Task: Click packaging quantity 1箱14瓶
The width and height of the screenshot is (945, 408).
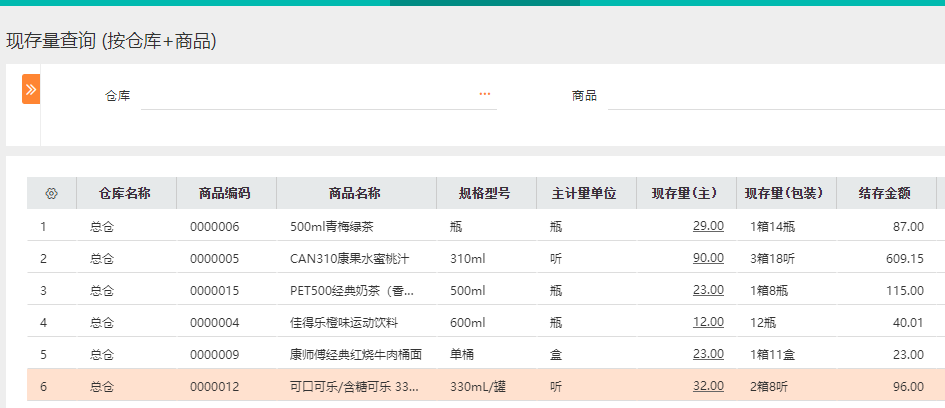Action: [773, 227]
